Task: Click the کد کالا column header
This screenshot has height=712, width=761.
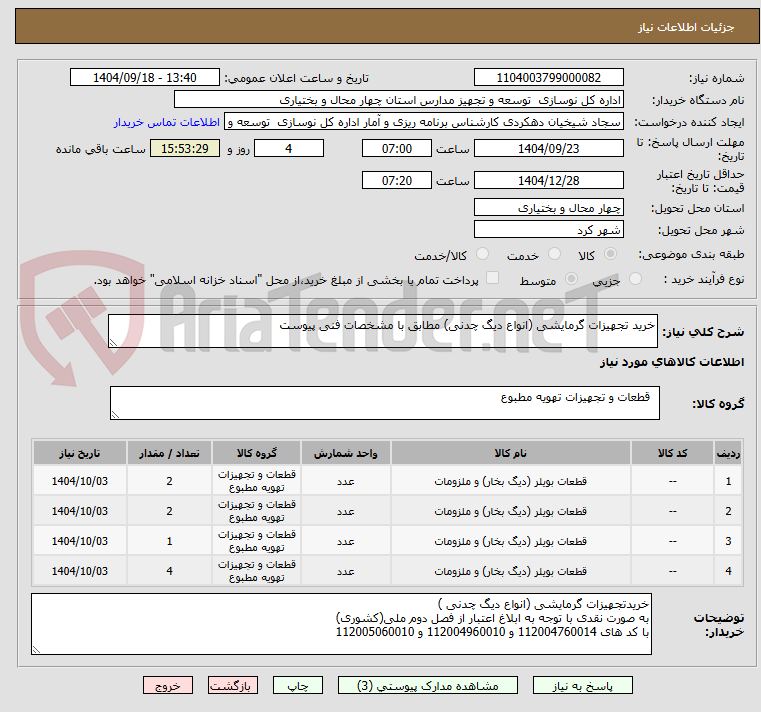Action: pos(672,453)
